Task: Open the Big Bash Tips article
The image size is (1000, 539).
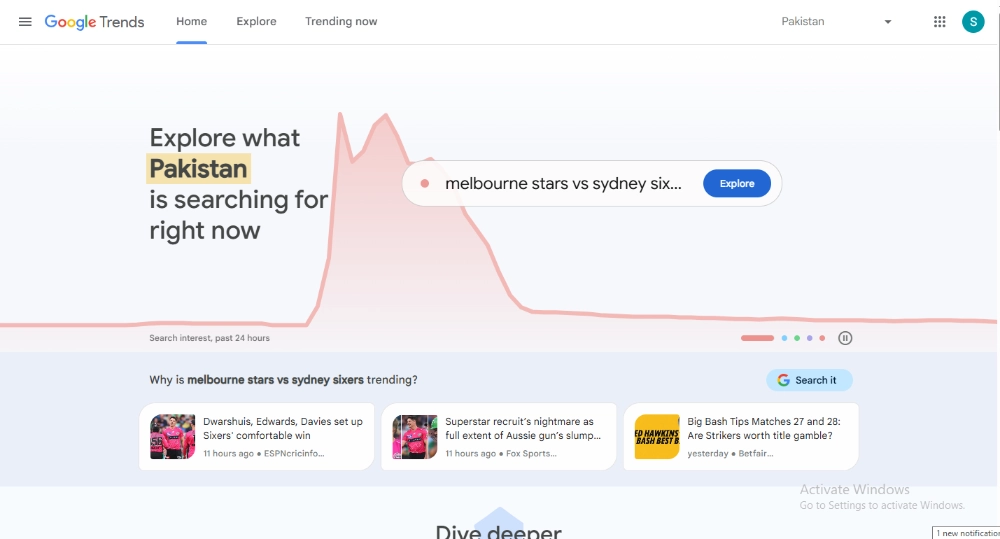Action: (741, 437)
